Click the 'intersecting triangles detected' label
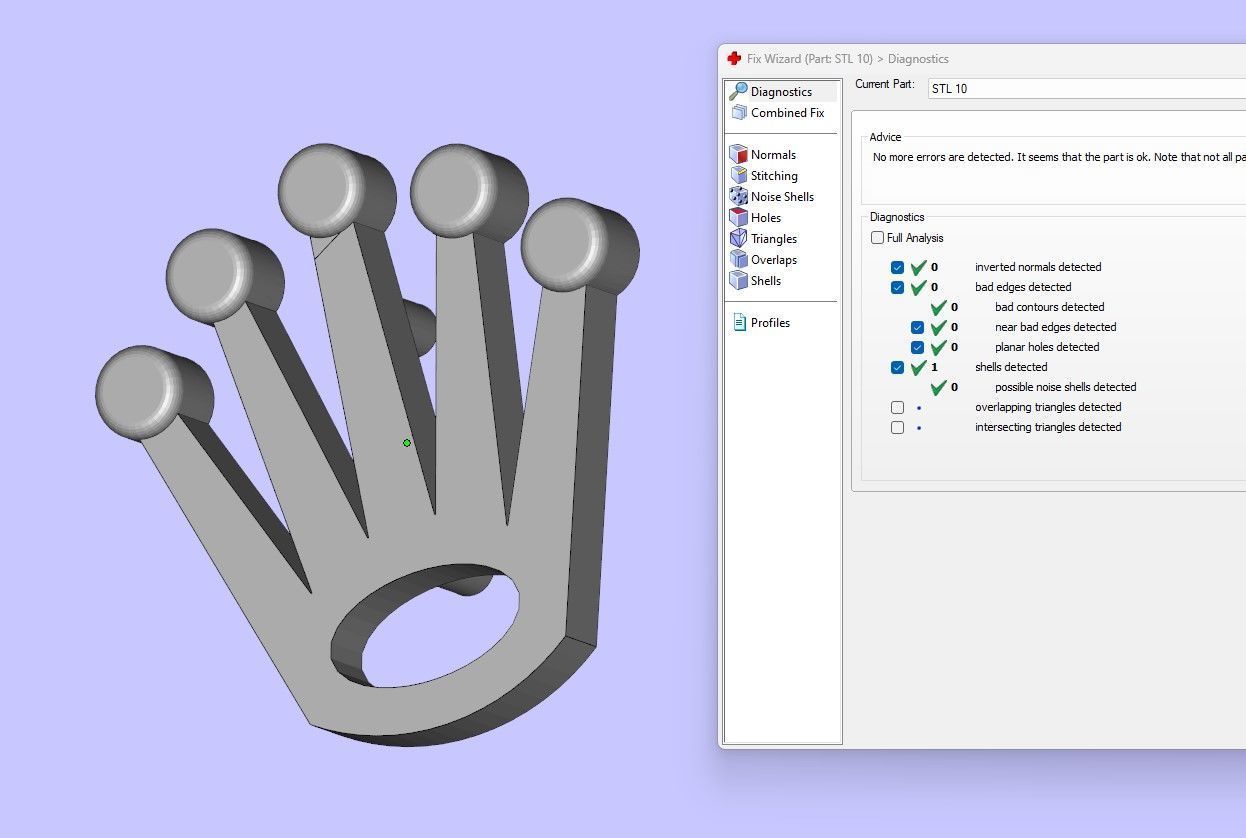 (x=1048, y=427)
